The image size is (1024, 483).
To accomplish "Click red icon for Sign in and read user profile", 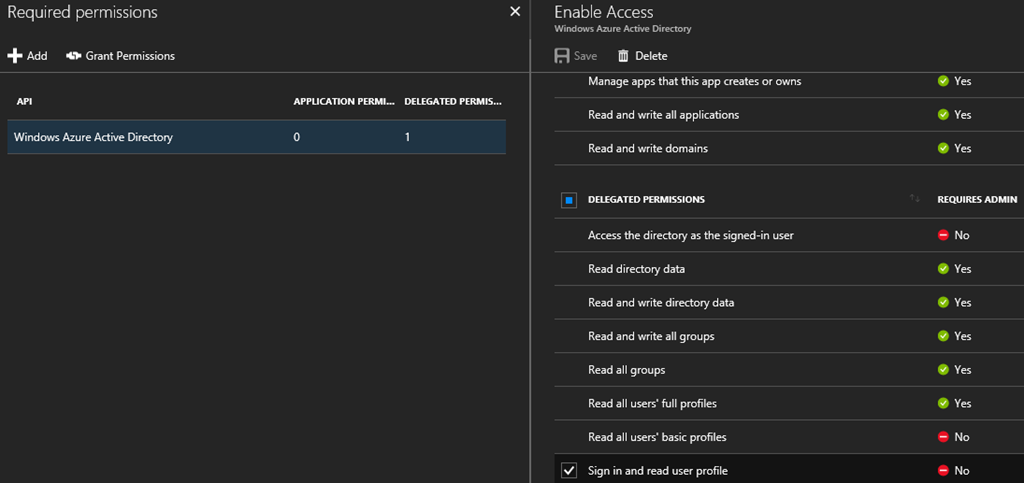I will 943,471.
